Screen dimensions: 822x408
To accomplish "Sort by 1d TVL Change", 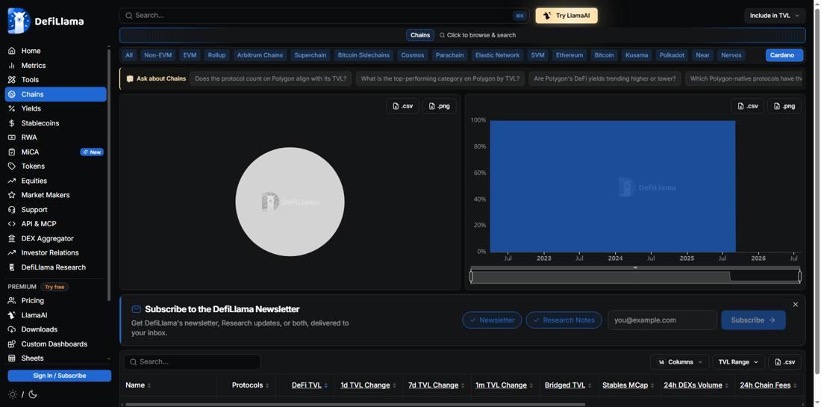I will [368, 385].
